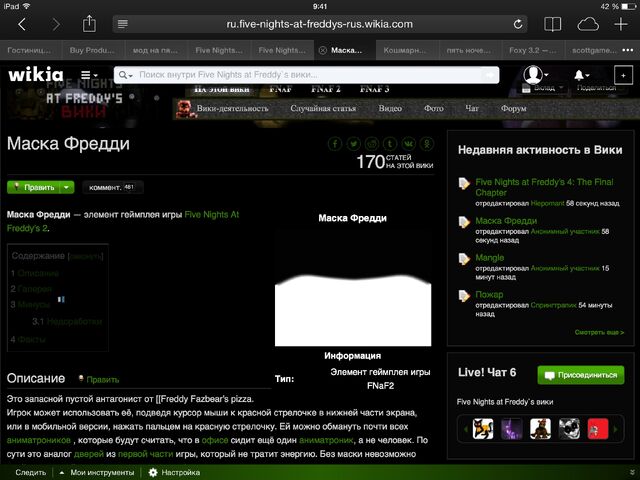The image size is (640, 480).
Task: Open Five Nights at Freddy's 4 activity link
Action: coord(544,187)
